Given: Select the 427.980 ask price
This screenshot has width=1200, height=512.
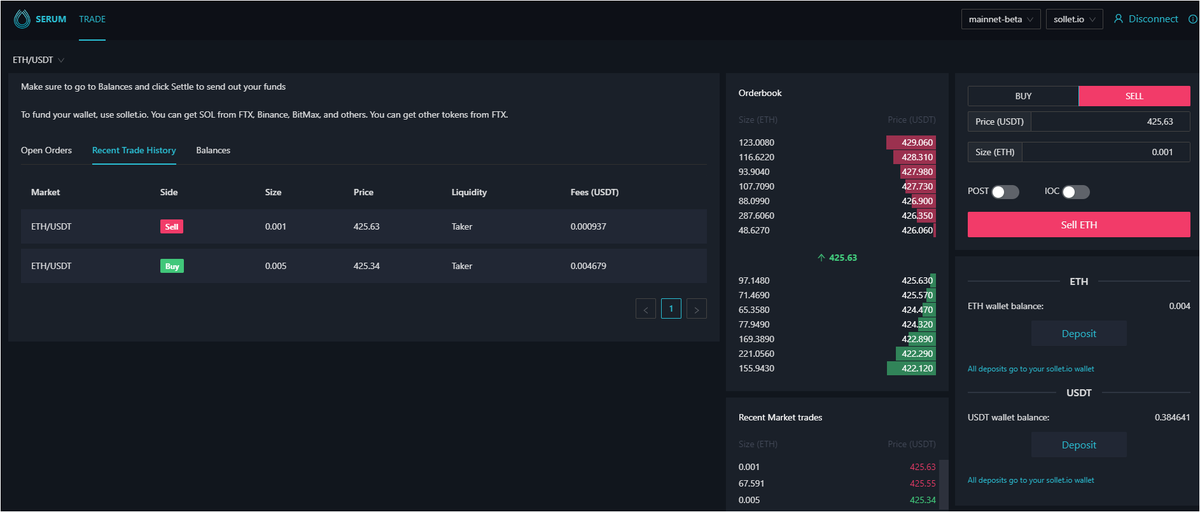Looking at the screenshot, I should click(917, 172).
